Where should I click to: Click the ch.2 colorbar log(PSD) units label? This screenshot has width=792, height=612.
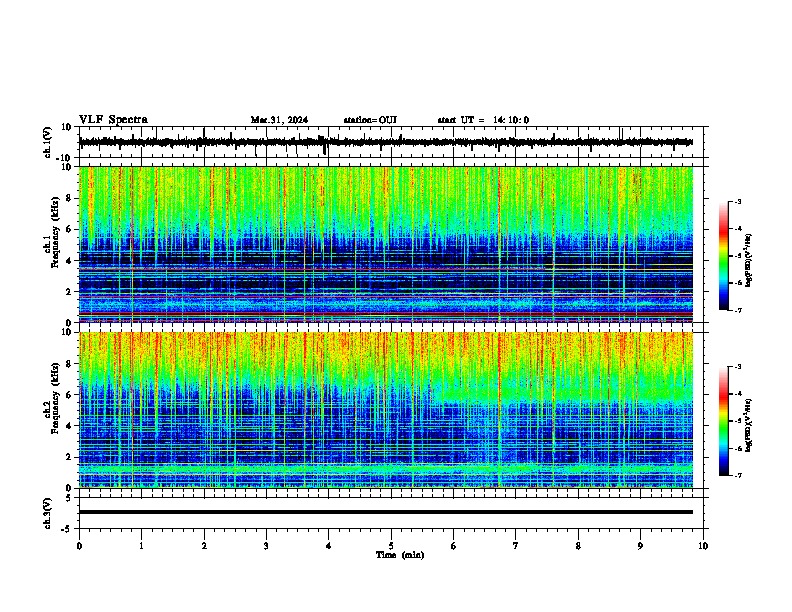tap(749, 425)
